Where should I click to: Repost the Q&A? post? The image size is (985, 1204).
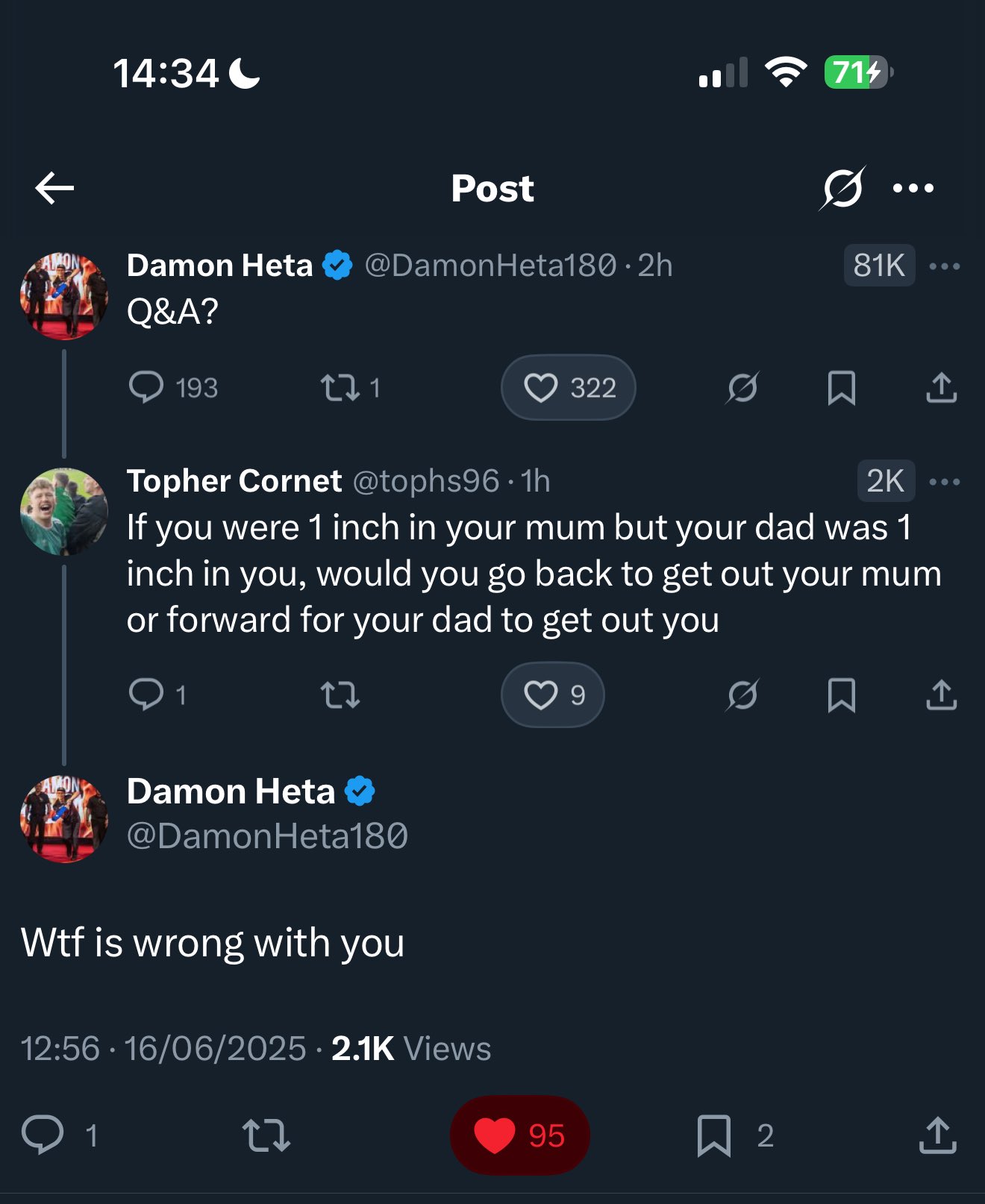pyautogui.click(x=350, y=388)
